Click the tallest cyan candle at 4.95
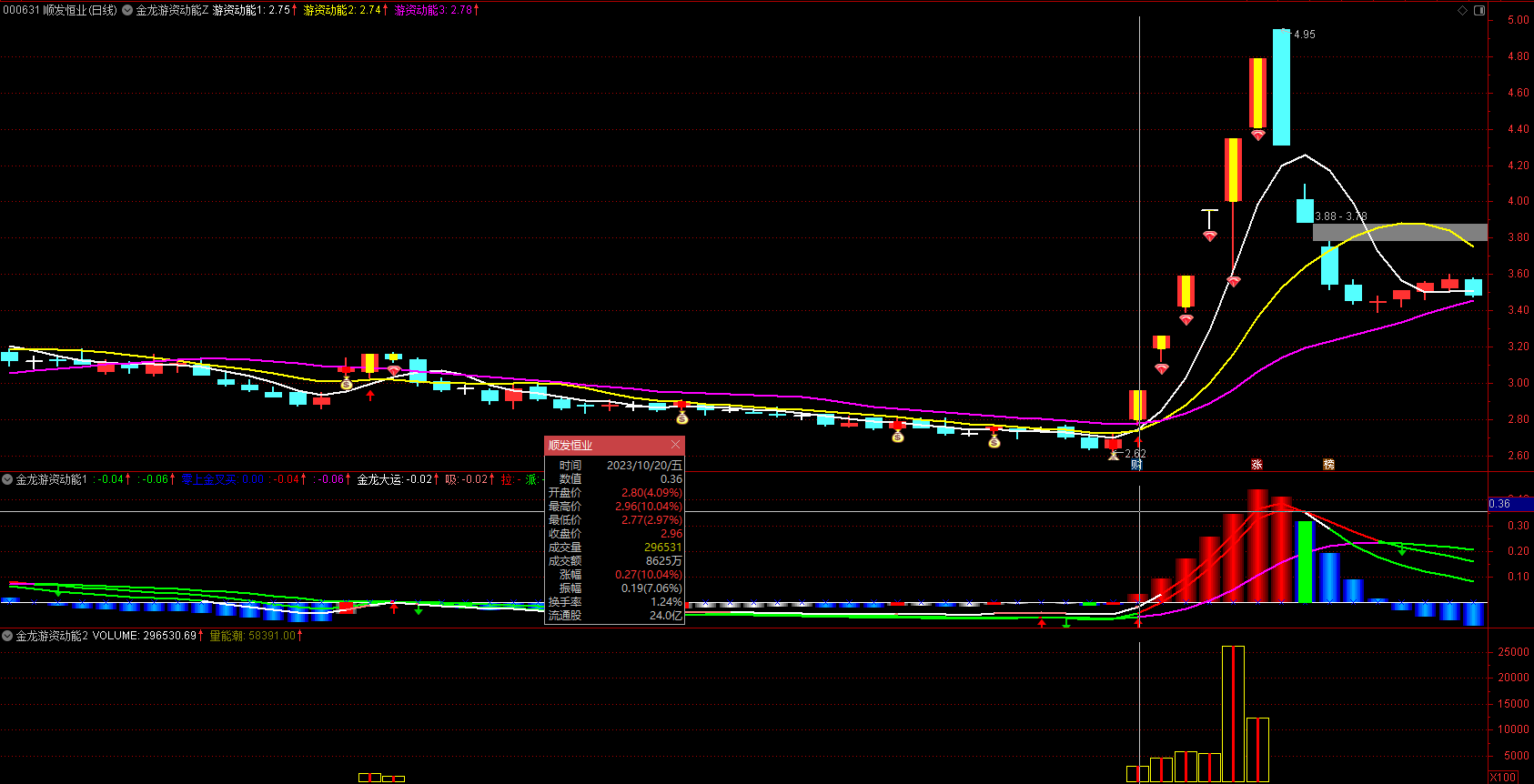 pos(1281,87)
